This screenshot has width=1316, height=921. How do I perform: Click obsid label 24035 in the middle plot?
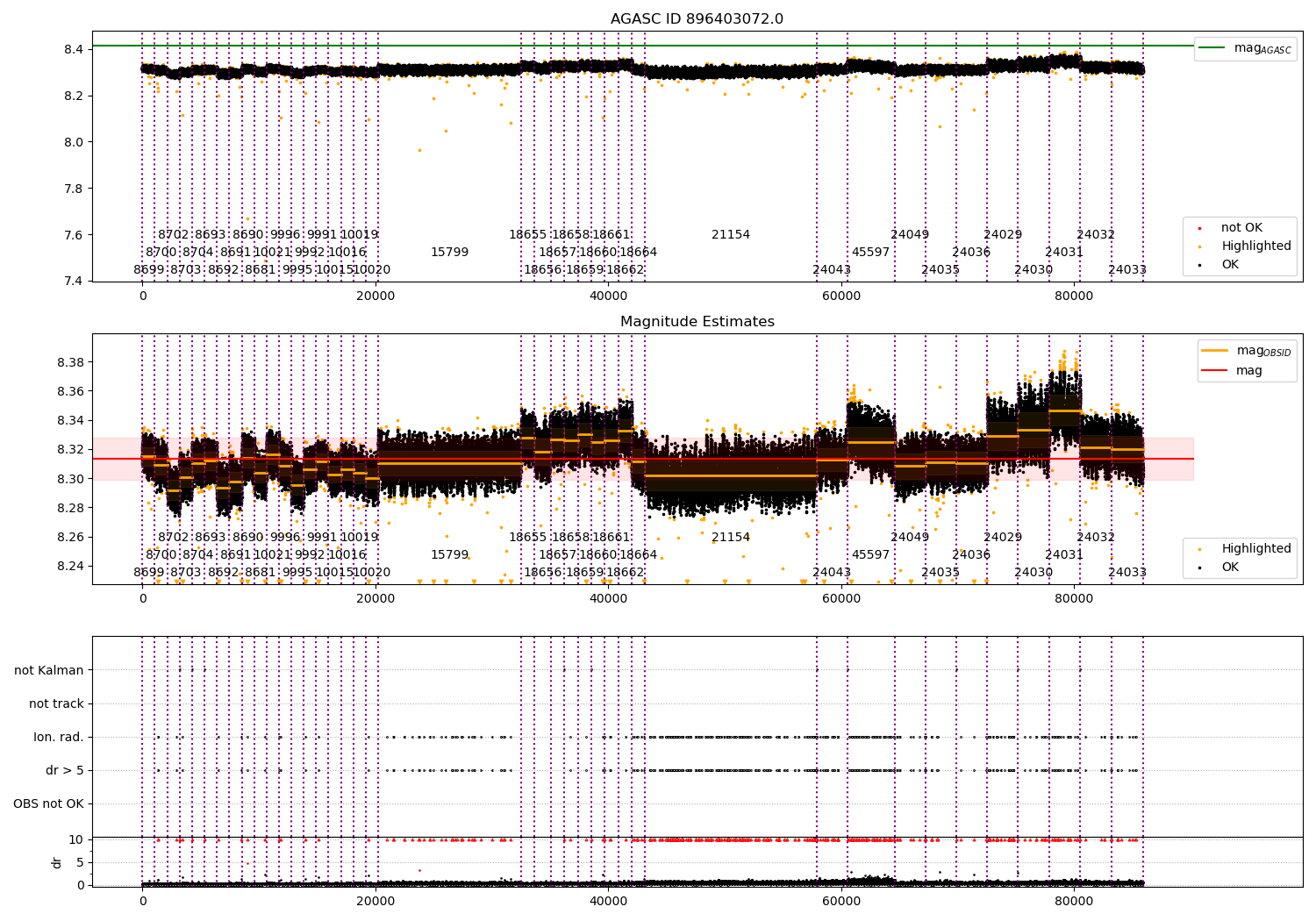(x=941, y=573)
